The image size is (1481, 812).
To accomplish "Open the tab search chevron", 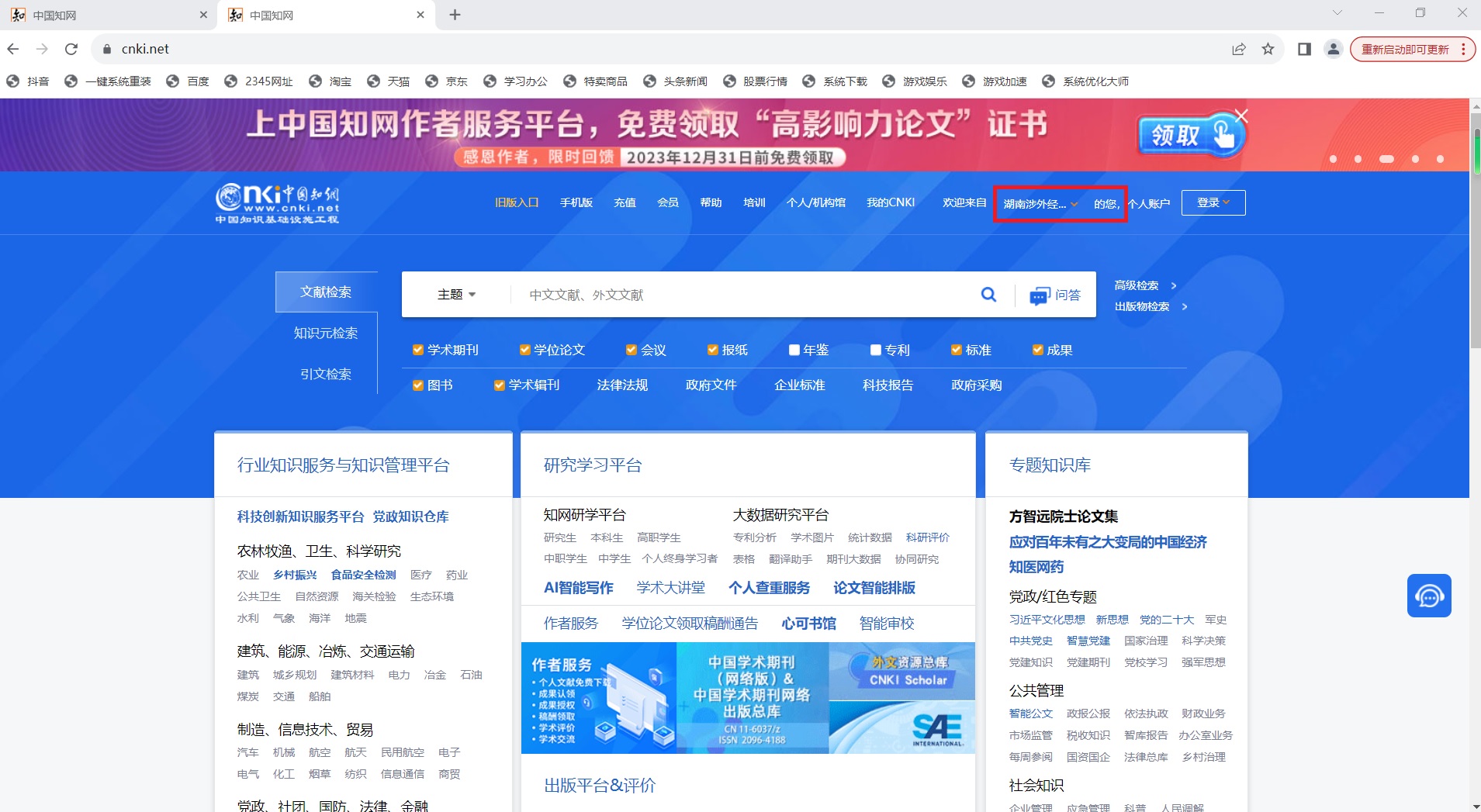I will [x=1337, y=12].
